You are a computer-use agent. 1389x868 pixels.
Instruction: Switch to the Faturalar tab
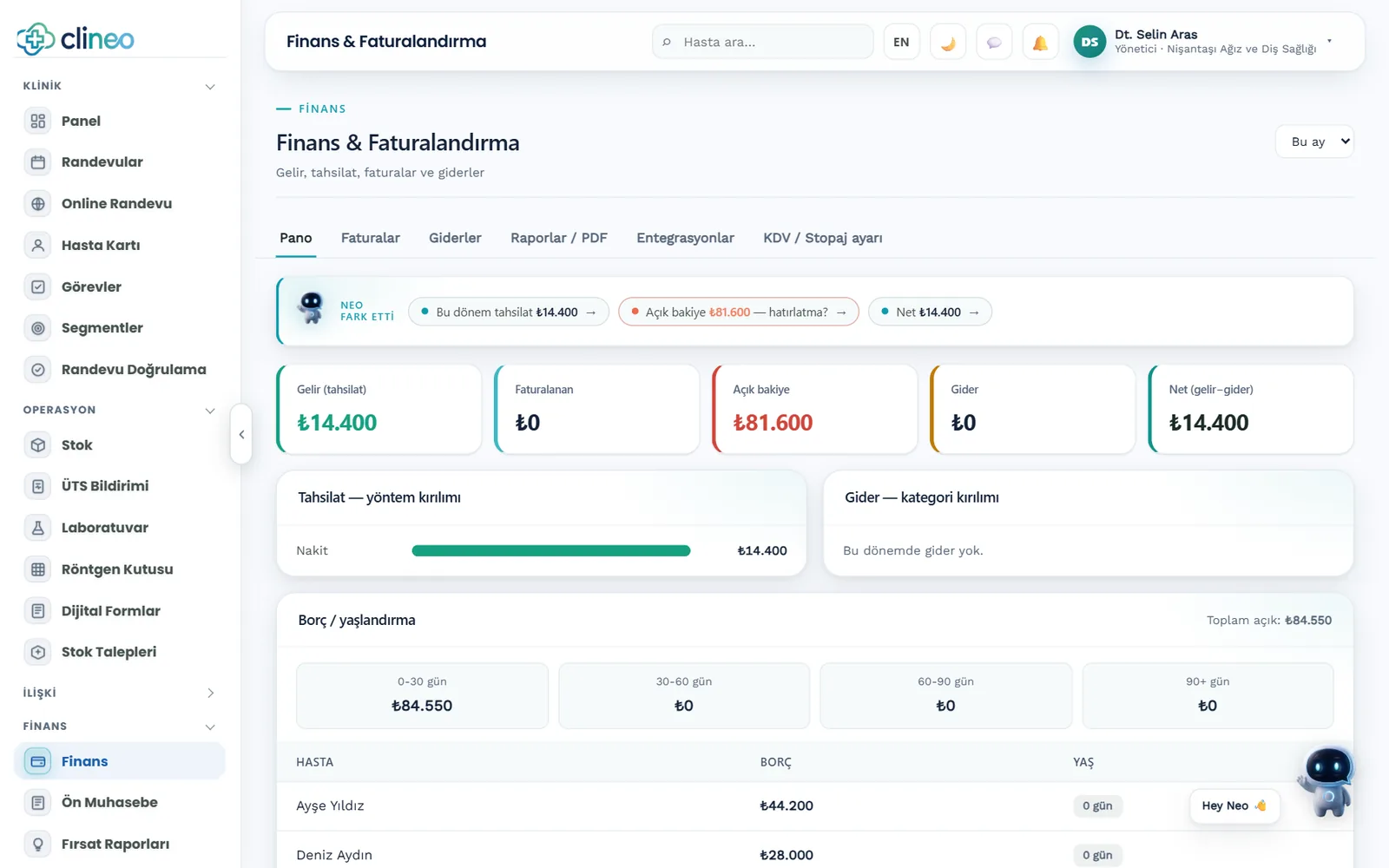[371, 238]
